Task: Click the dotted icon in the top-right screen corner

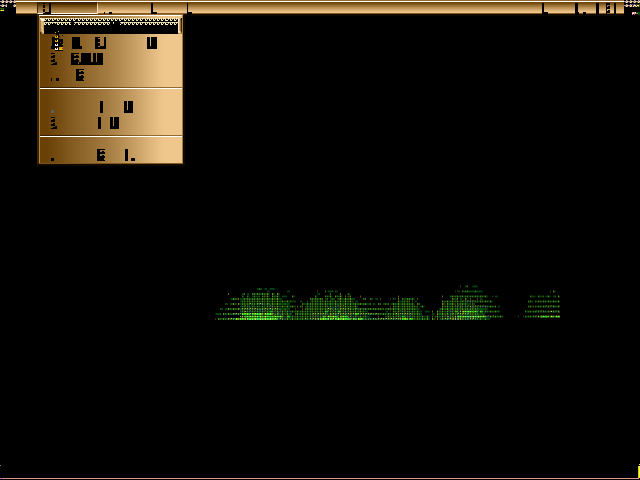Action: click(x=631, y=5)
